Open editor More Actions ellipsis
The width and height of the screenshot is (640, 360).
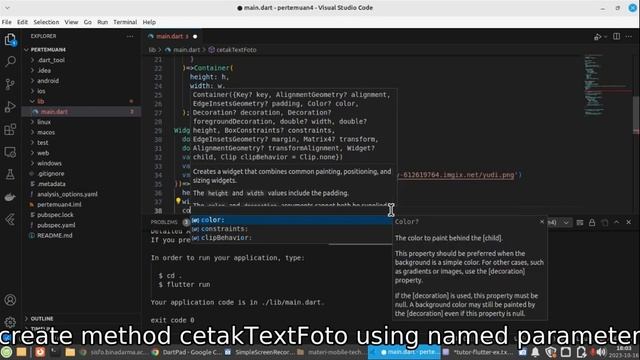[629, 36]
